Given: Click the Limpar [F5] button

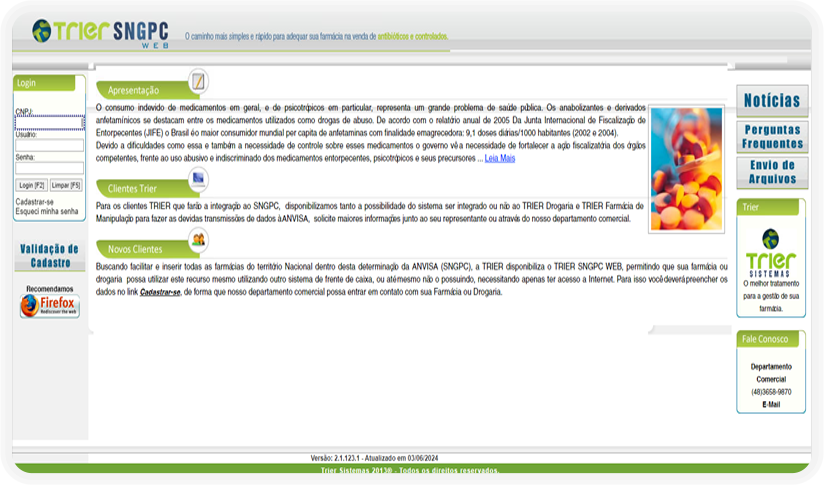Looking at the screenshot, I should (x=66, y=185).
